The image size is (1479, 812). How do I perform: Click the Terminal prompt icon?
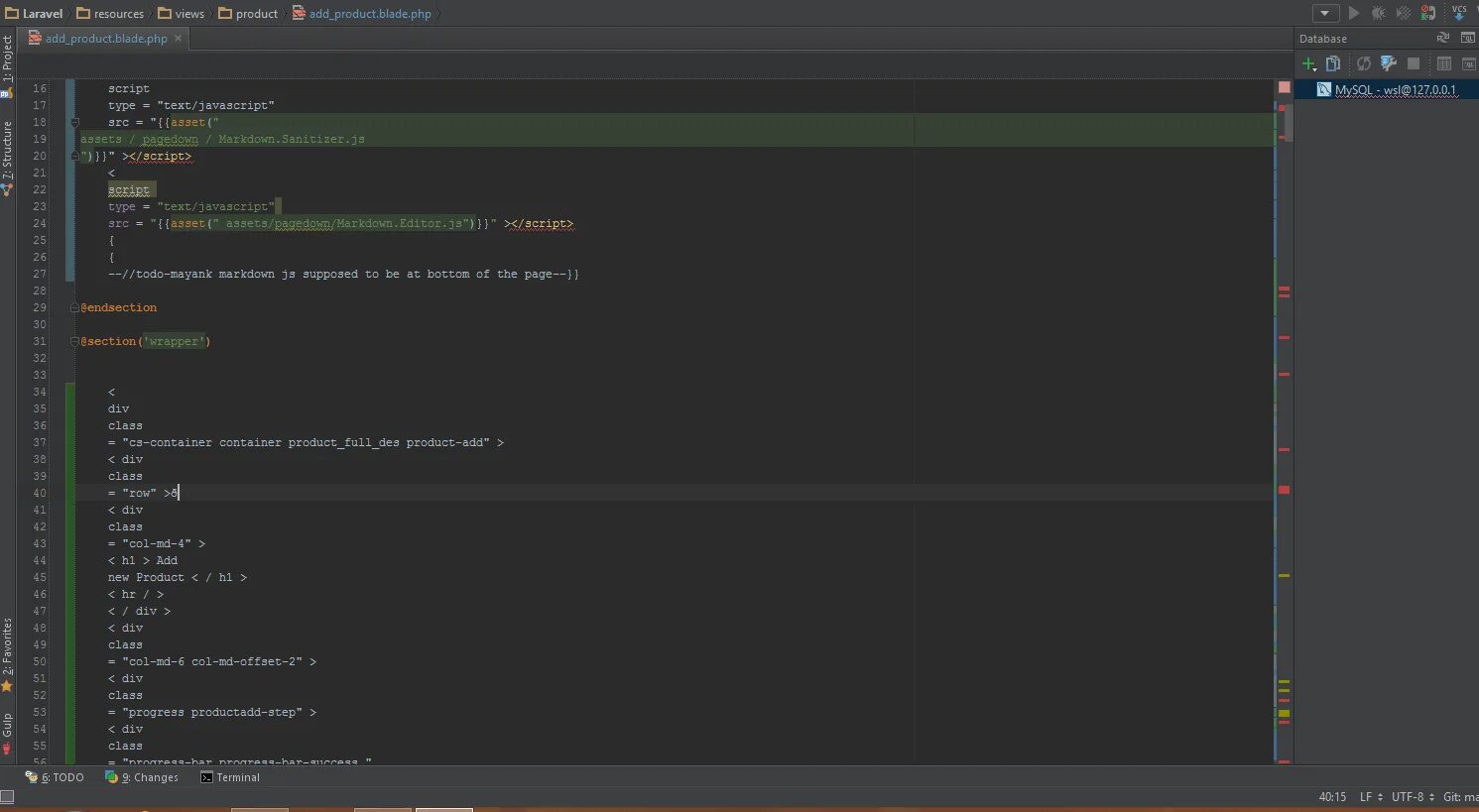tap(206, 777)
